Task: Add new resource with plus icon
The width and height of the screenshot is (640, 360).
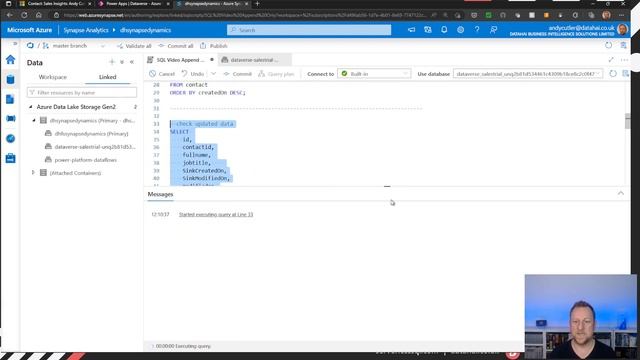Action: click(x=112, y=62)
